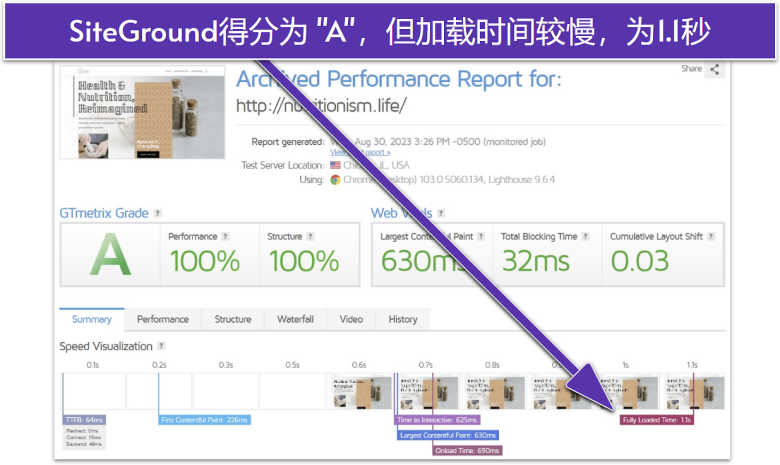The width and height of the screenshot is (780, 465).
Task: Click the http://nutritionism.life/ URL
Action: click(321, 105)
